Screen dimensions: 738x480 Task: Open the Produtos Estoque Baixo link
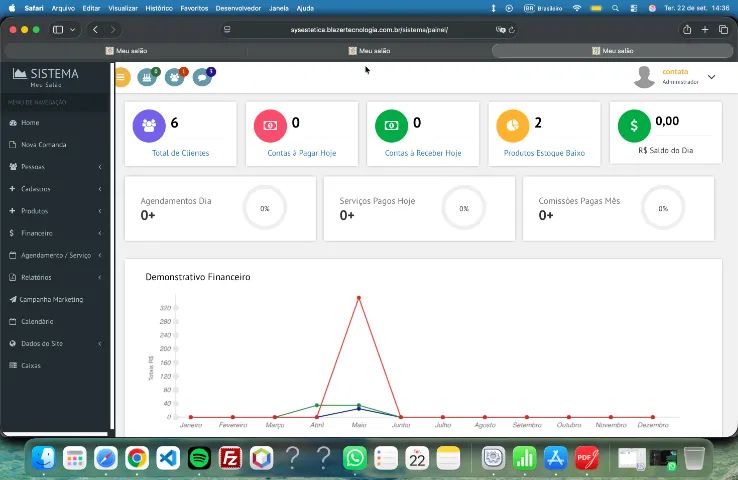coord(544,153)
